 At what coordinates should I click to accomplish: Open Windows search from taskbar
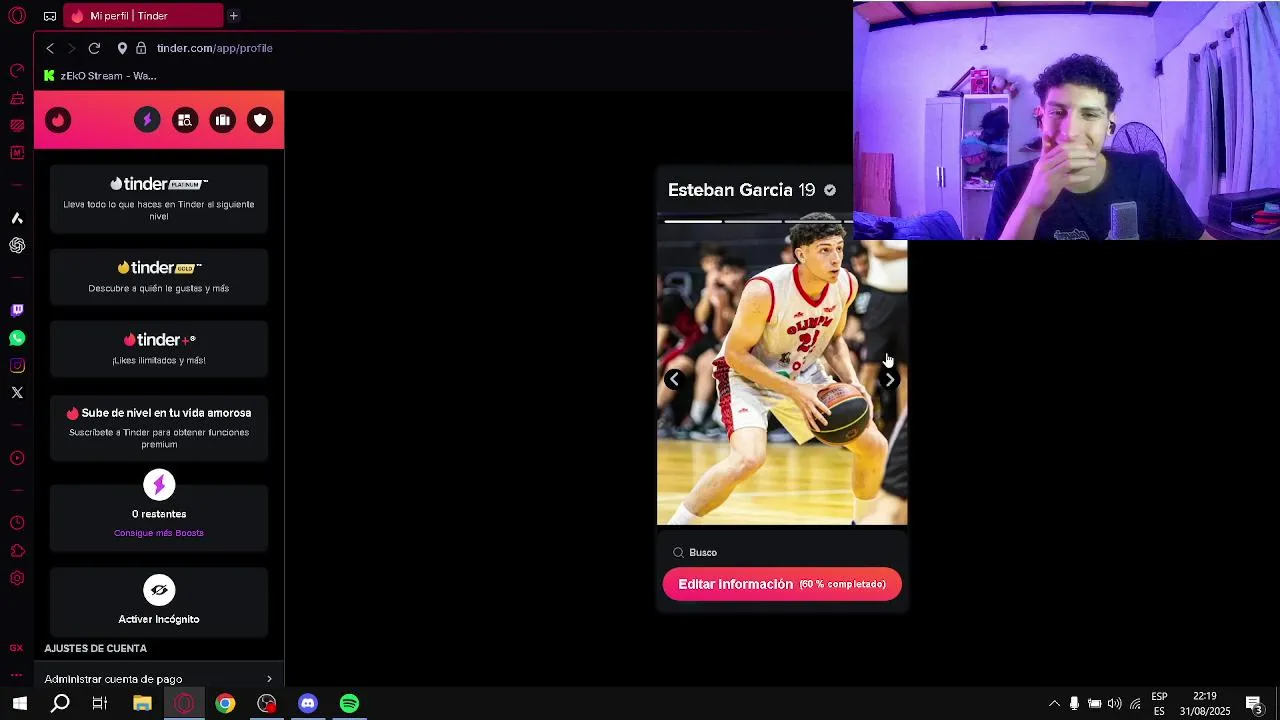click(x=60, y=704)
